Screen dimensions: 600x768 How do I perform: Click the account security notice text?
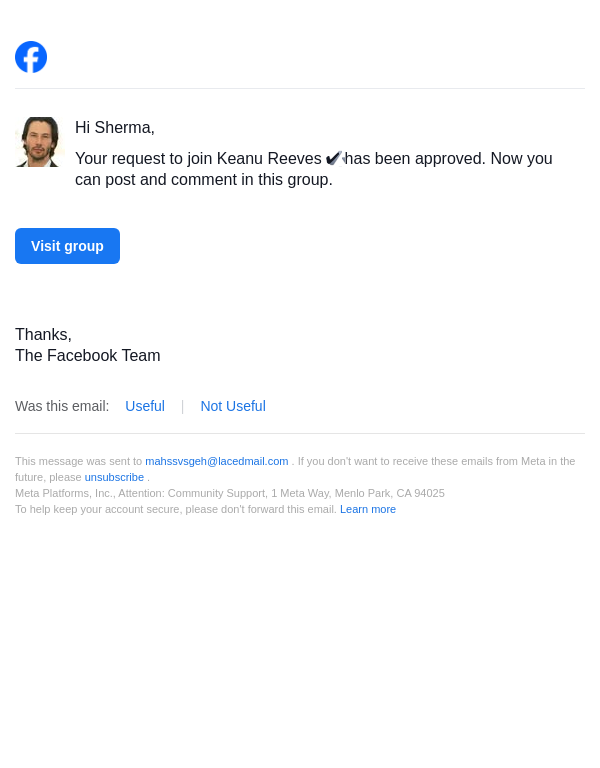point(176,509)
